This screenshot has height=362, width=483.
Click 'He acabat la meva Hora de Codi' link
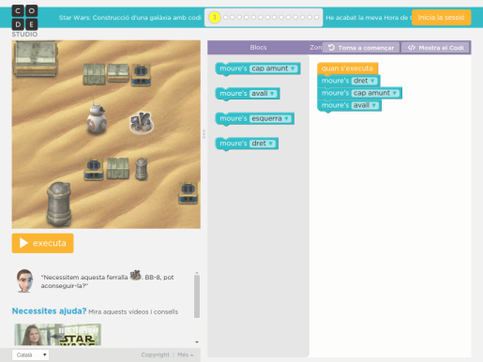368,17
